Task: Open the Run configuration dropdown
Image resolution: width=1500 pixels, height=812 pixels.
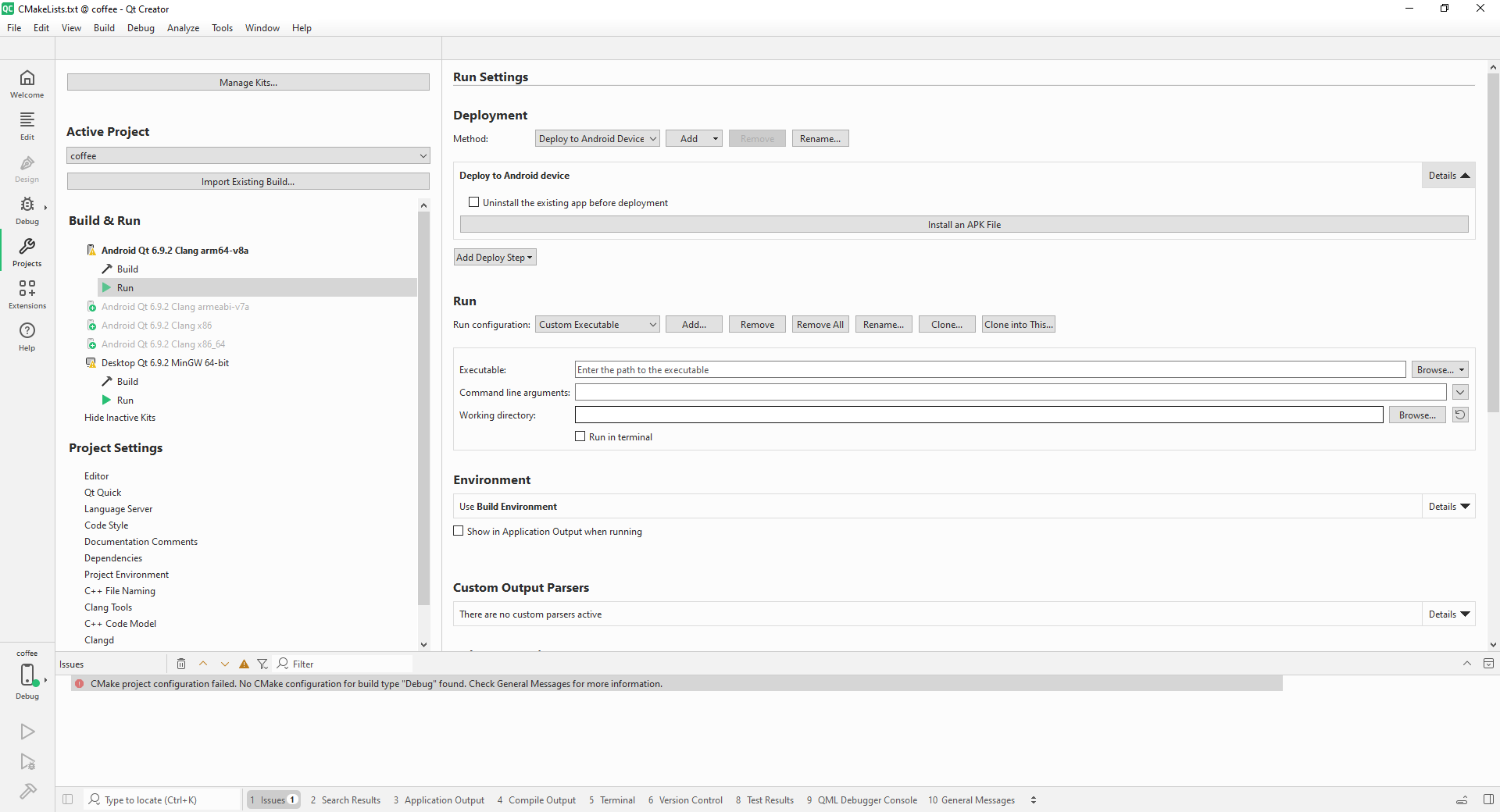Action: coord(598,324)
